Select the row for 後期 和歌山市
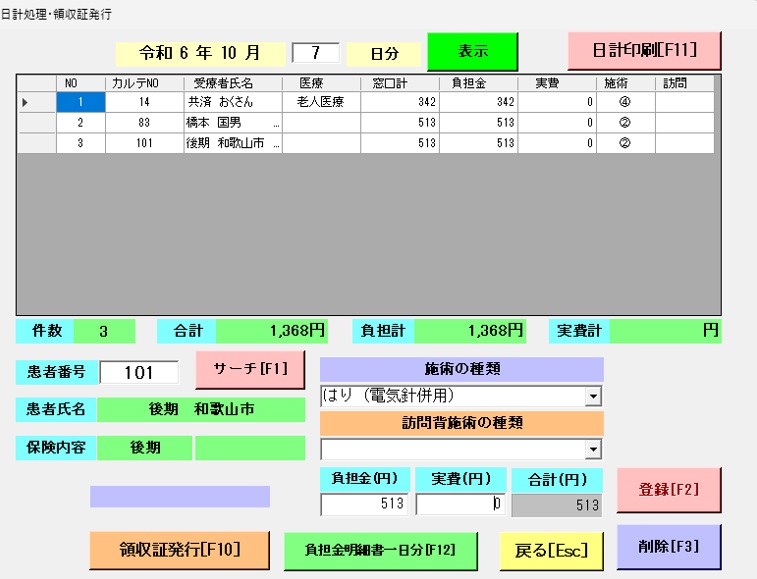Screen dimensions: 757x579 [x=232, y=143]
